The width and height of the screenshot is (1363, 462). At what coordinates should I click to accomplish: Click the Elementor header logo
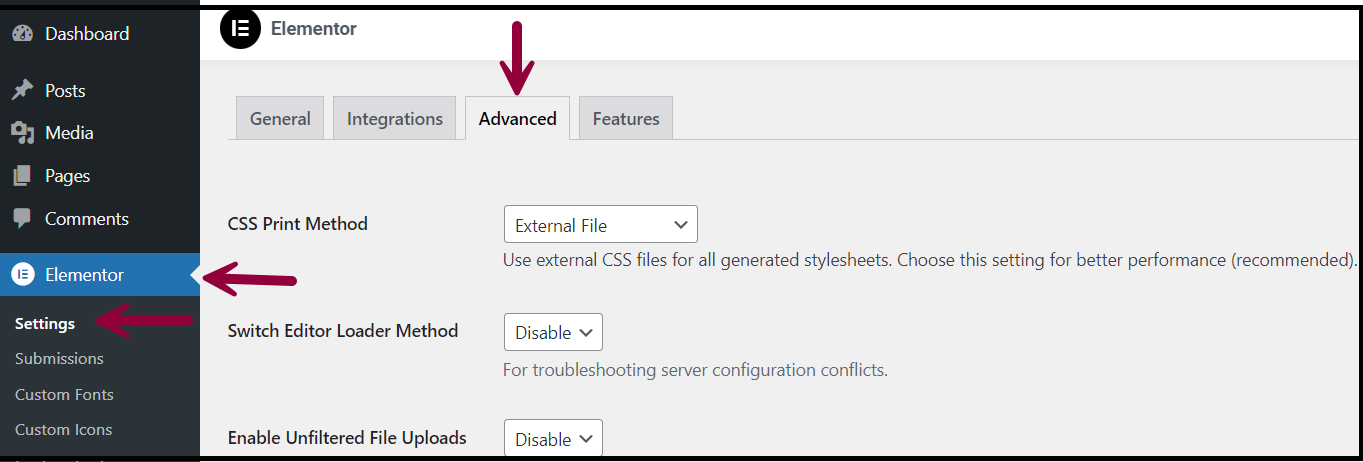pyautogui.click(x=238, y=29)
